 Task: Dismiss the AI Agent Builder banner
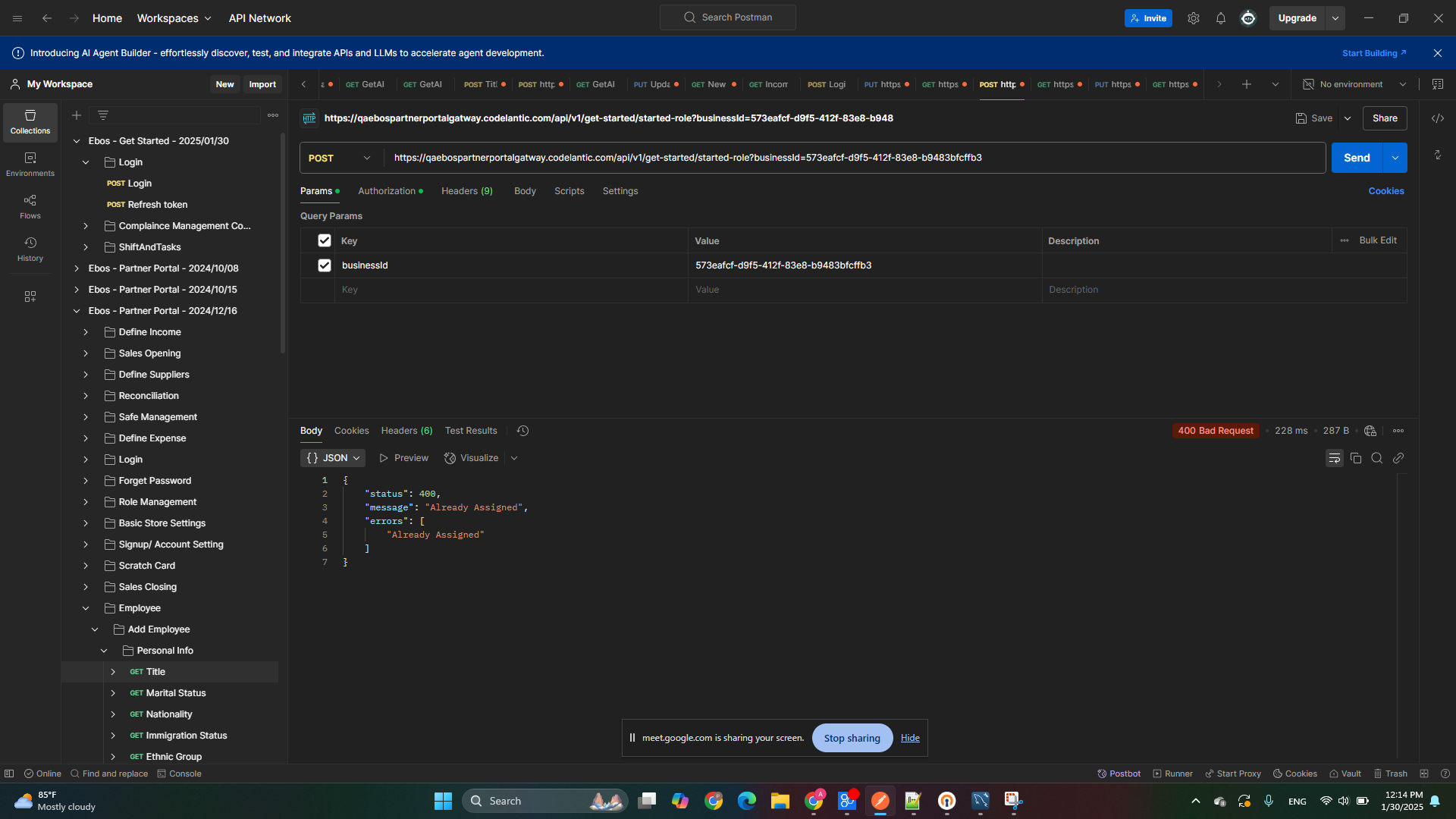[x=1438, y=53]
